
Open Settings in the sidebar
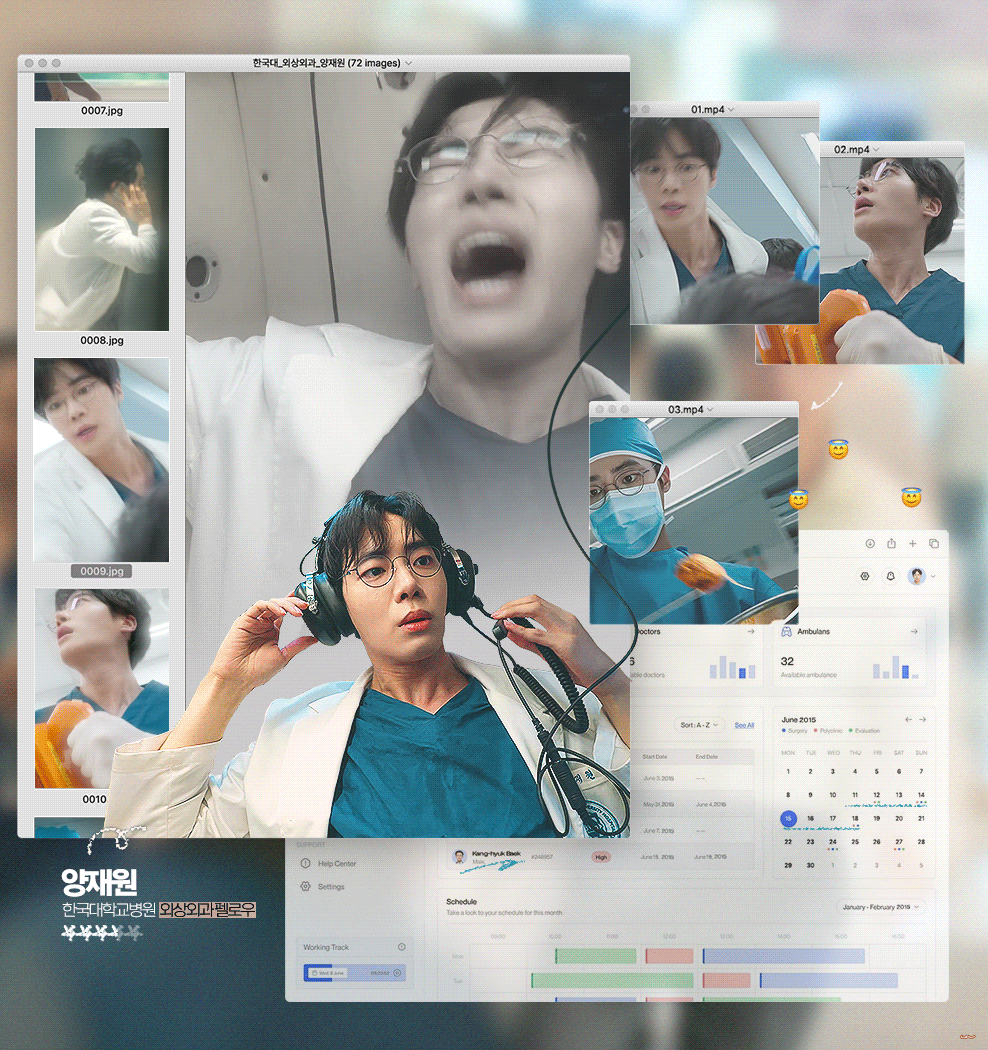330,887
